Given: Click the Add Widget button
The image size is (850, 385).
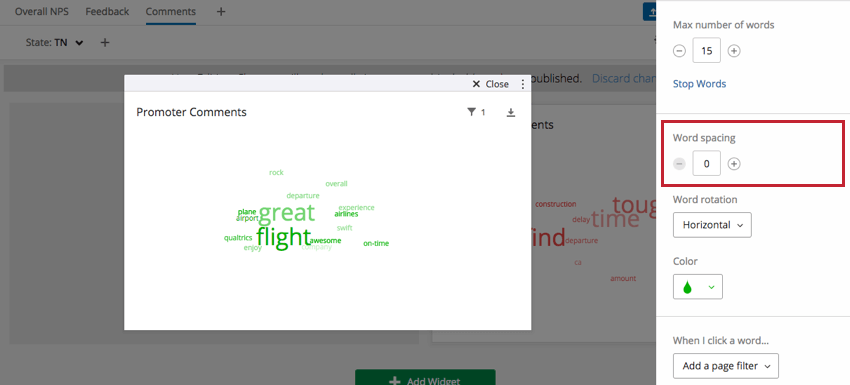Looking at the screenshot, I should coord(425,377).
